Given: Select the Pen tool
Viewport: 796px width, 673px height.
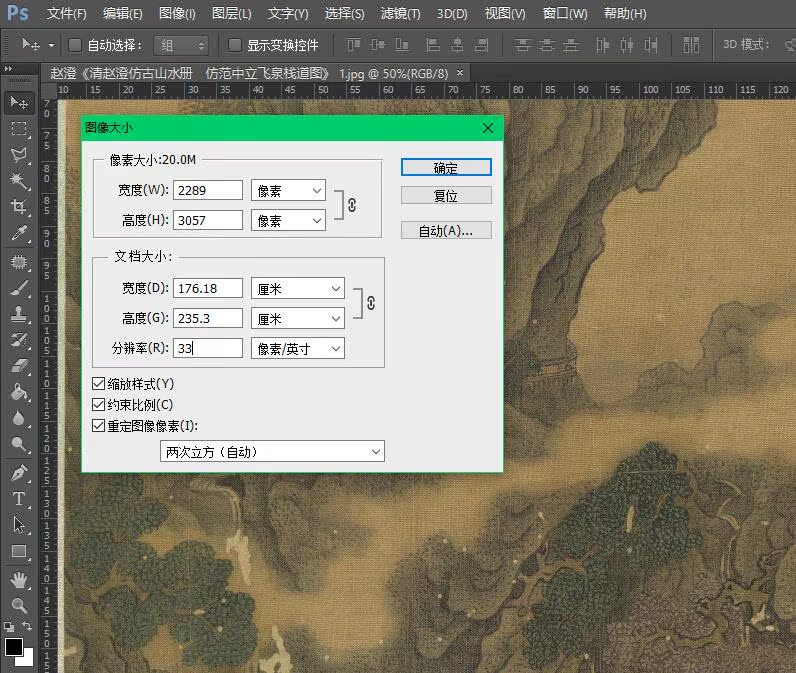Looking at the screenshot, I should 19,473.
